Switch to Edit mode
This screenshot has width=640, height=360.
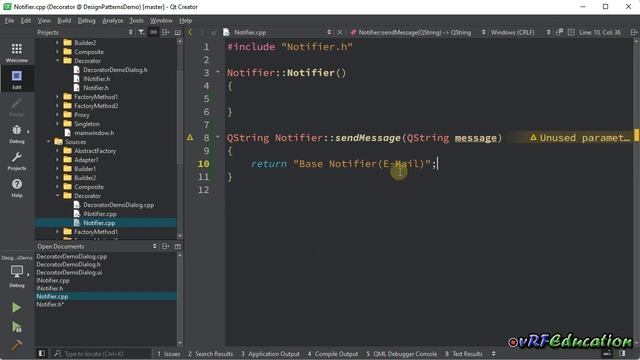tap(17, 79)
